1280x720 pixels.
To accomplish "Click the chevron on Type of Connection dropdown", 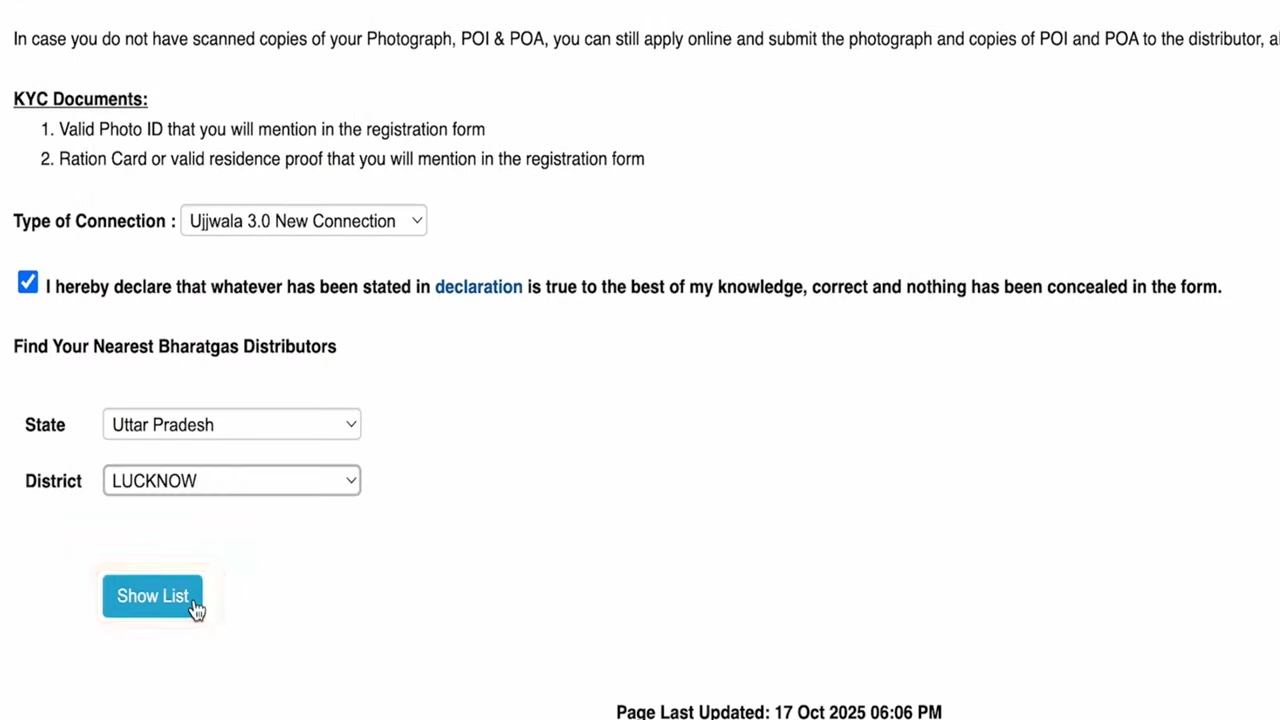I will (417, 221).
